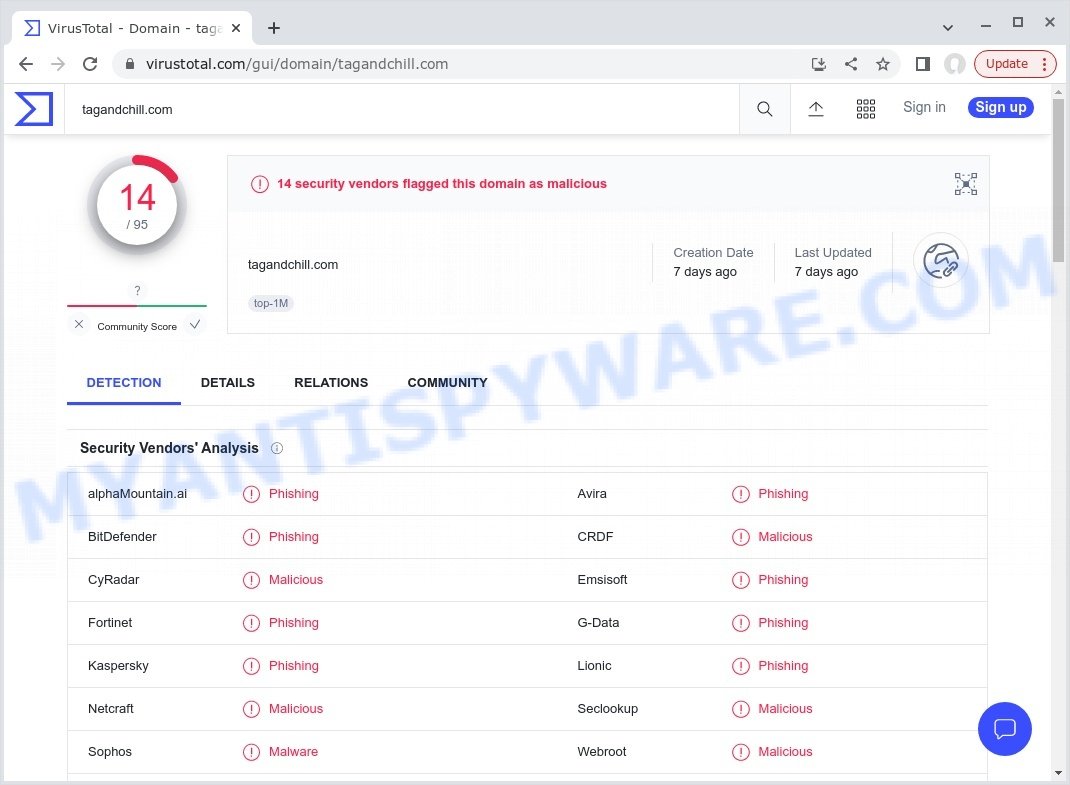Select the VirusTotal browser tab
The height and width of the screenshot is (785, 1070).
(132, 29)
